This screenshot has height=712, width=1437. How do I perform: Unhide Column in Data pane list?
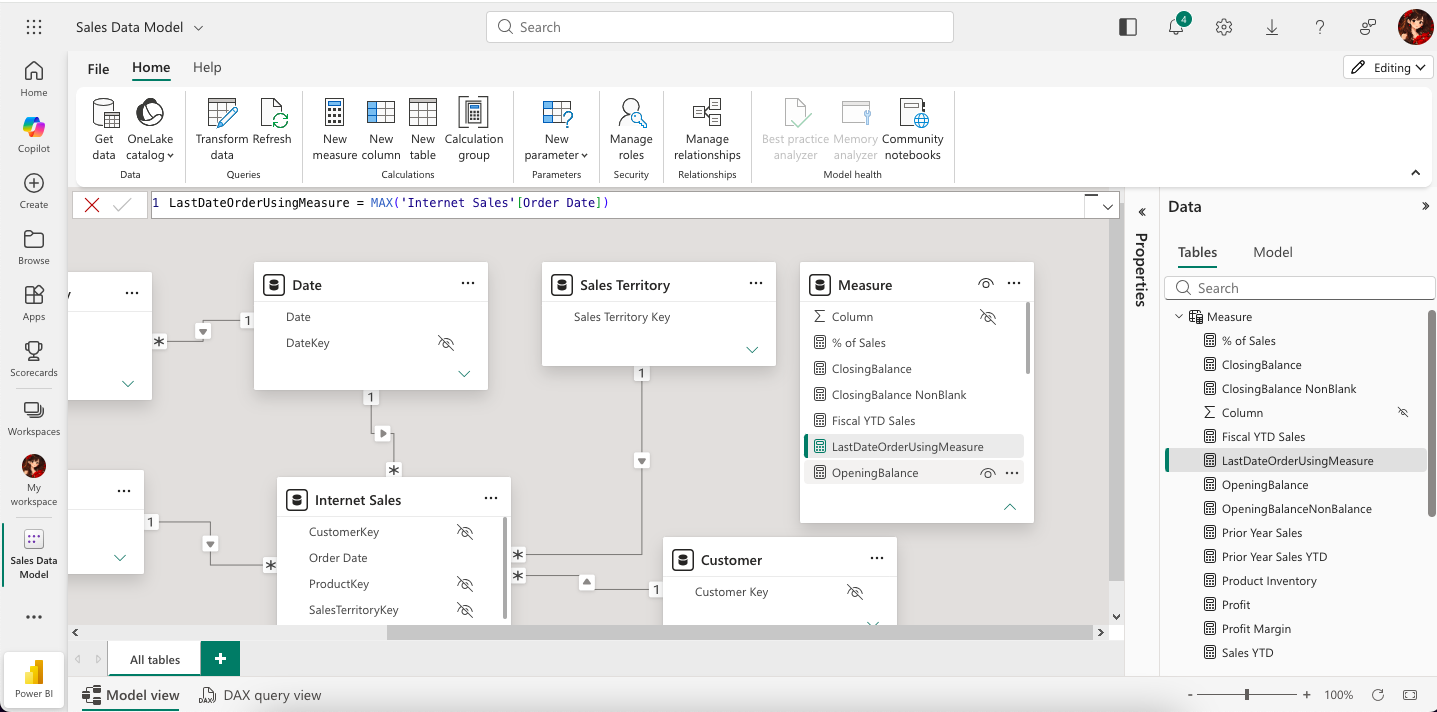point(1402,412)
